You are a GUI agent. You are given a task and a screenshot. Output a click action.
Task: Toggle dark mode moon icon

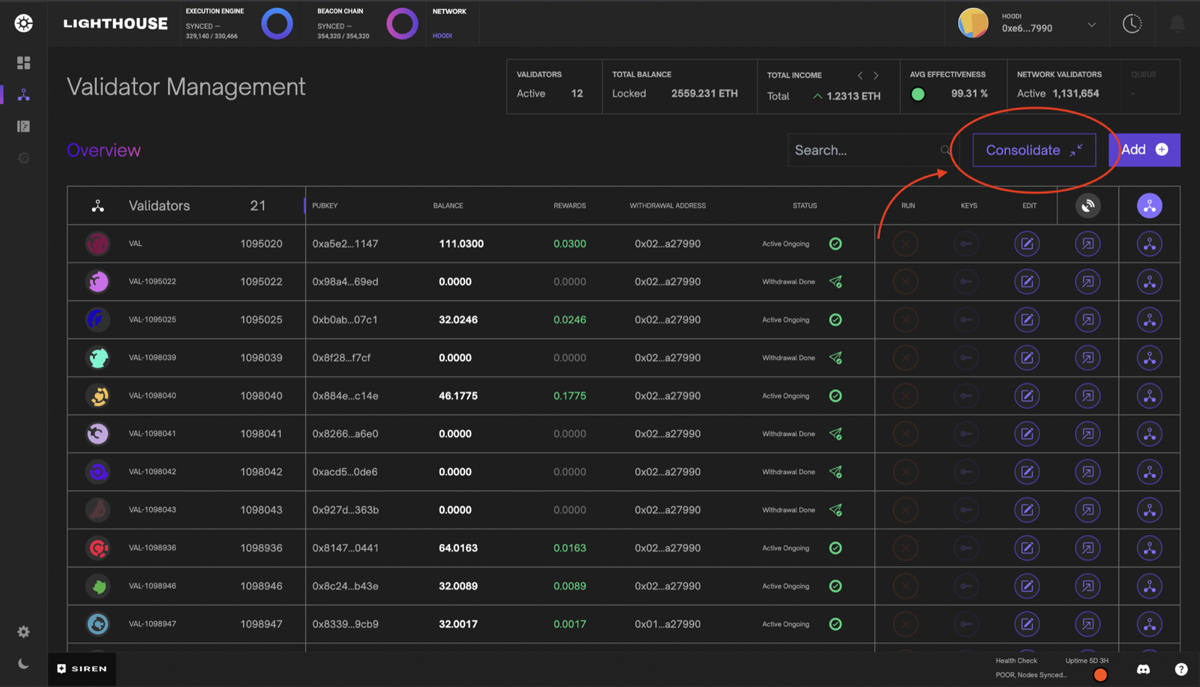point(24,664)
